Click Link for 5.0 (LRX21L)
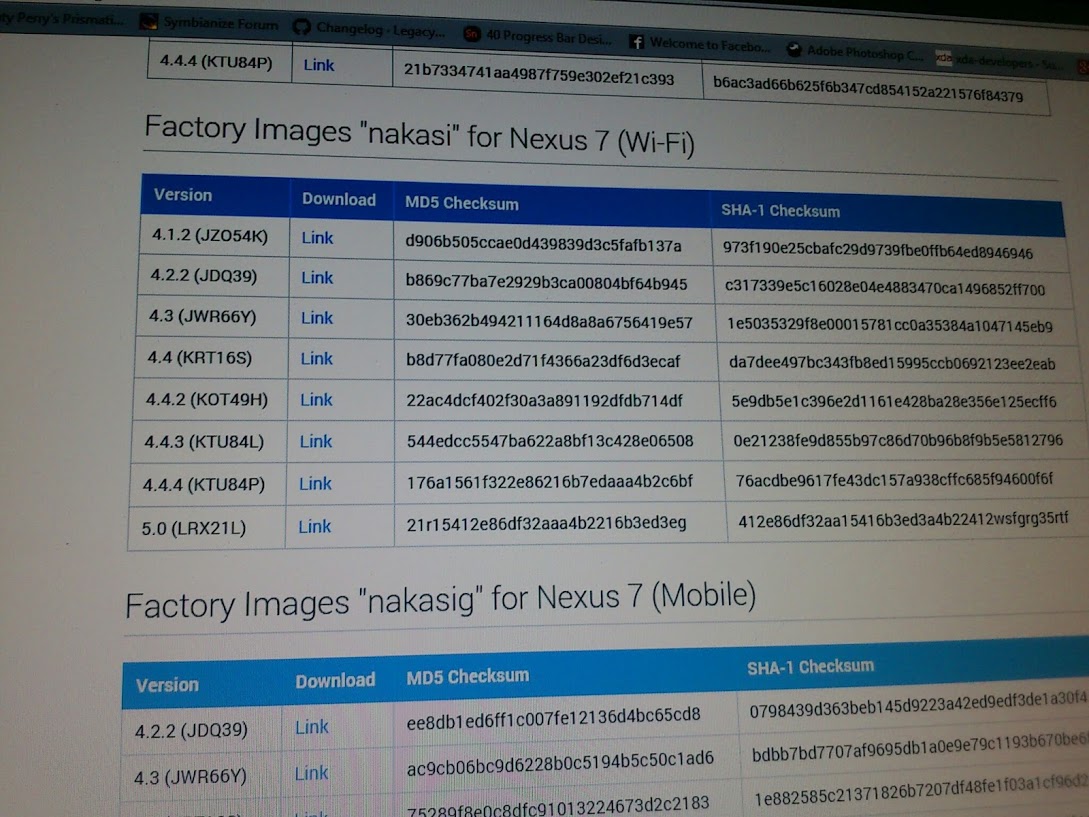 (314, 527)
